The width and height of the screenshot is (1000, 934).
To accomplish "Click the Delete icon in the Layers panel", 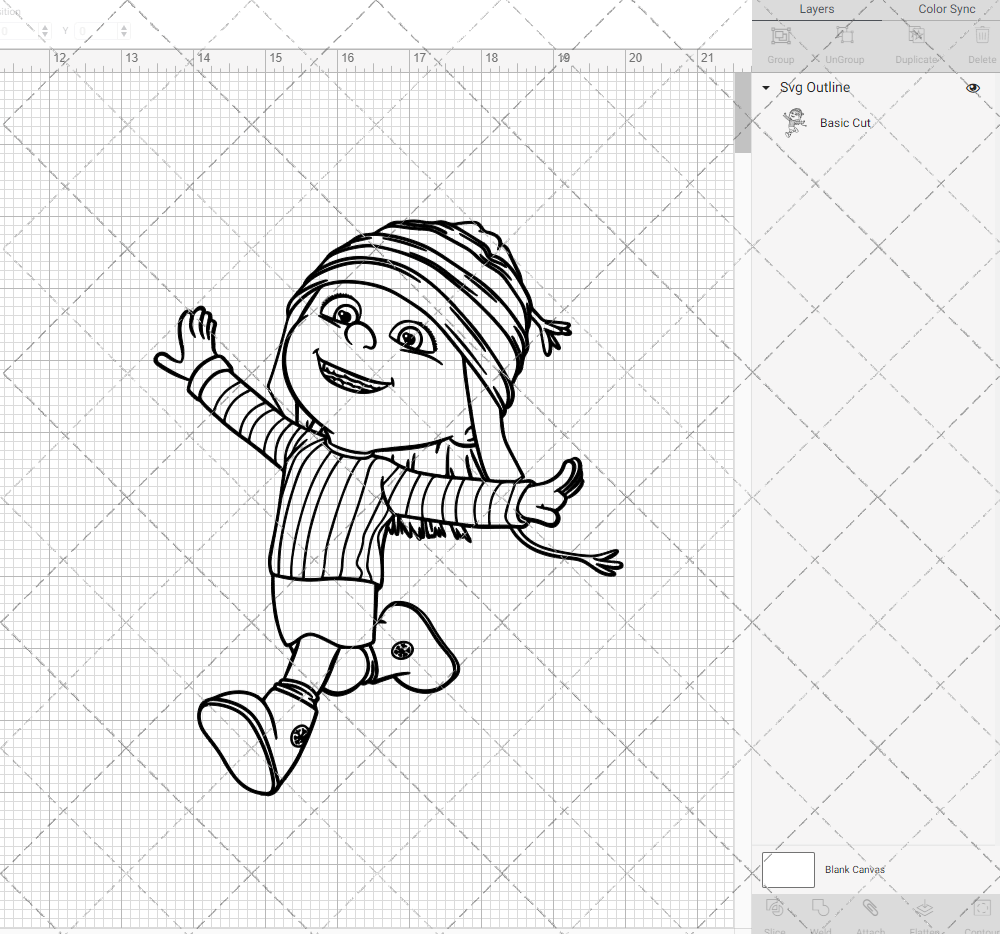I will [x=982, y=35].
